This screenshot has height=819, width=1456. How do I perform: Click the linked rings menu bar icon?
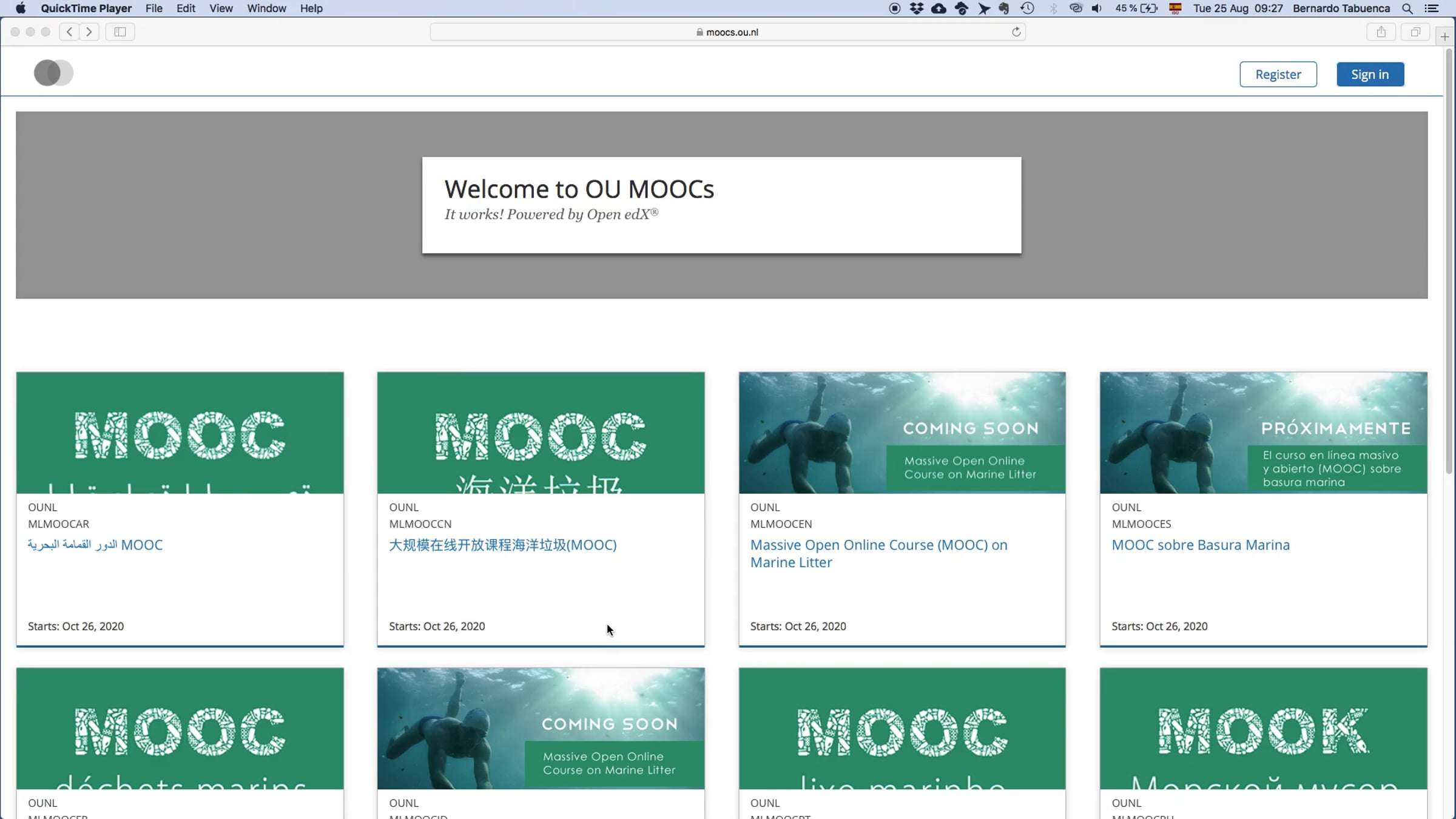(1076, 8)
